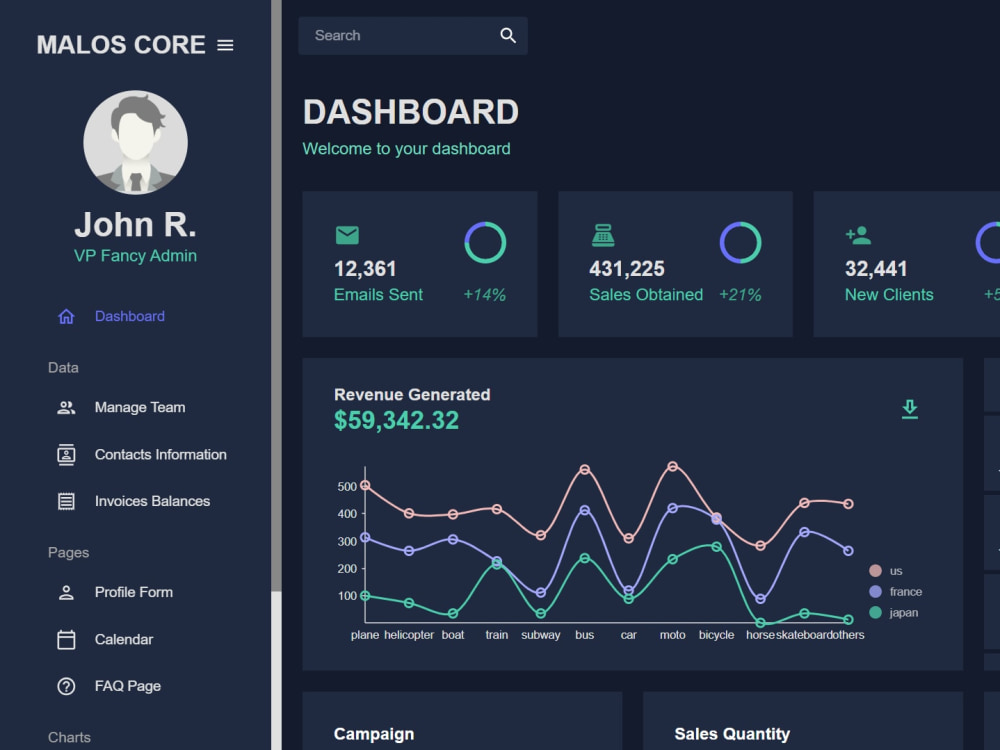1000x750 pixels.
Task: Collapse sidebar with hamburger menu icon
Action: coord(225,45)
